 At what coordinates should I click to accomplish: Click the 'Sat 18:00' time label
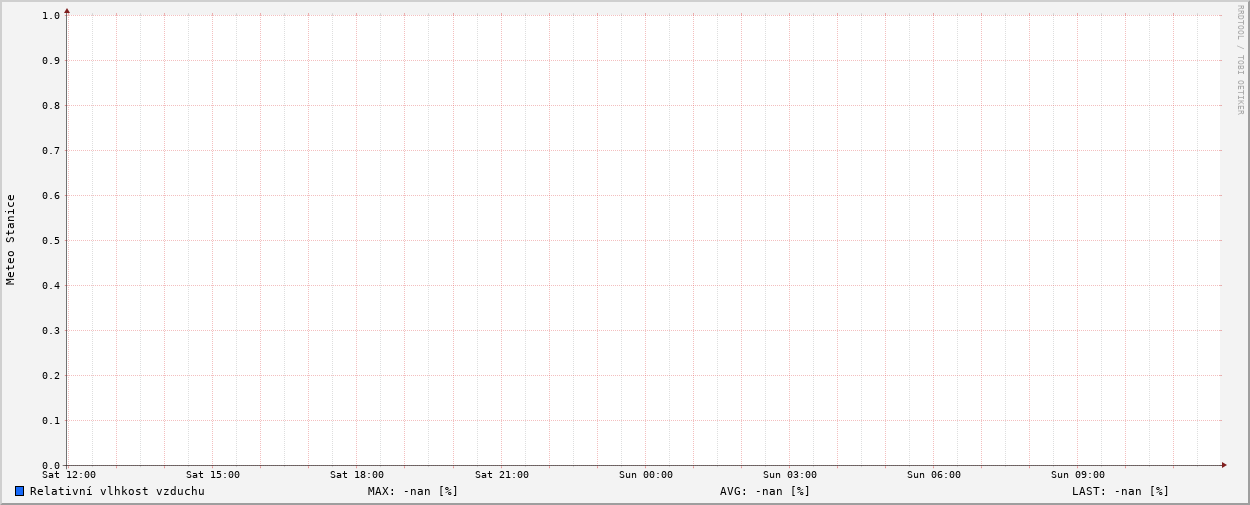[x=357, y=475]
